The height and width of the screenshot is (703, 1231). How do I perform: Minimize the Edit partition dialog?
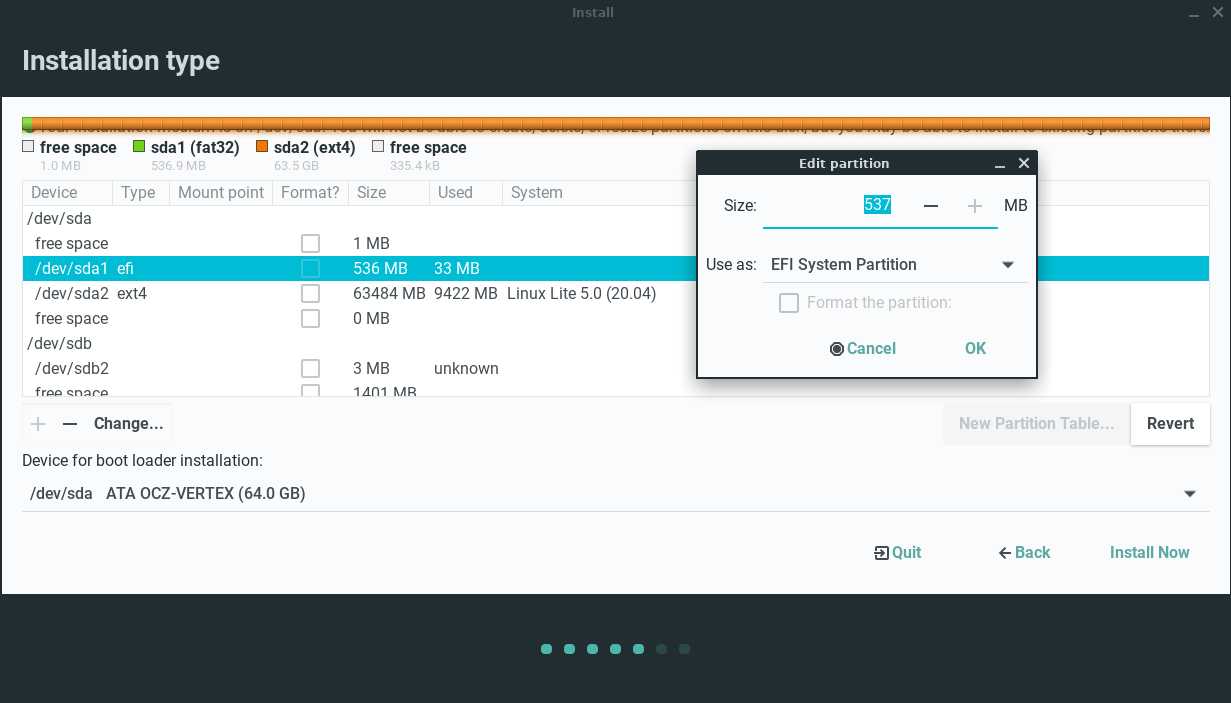[999, 163]
